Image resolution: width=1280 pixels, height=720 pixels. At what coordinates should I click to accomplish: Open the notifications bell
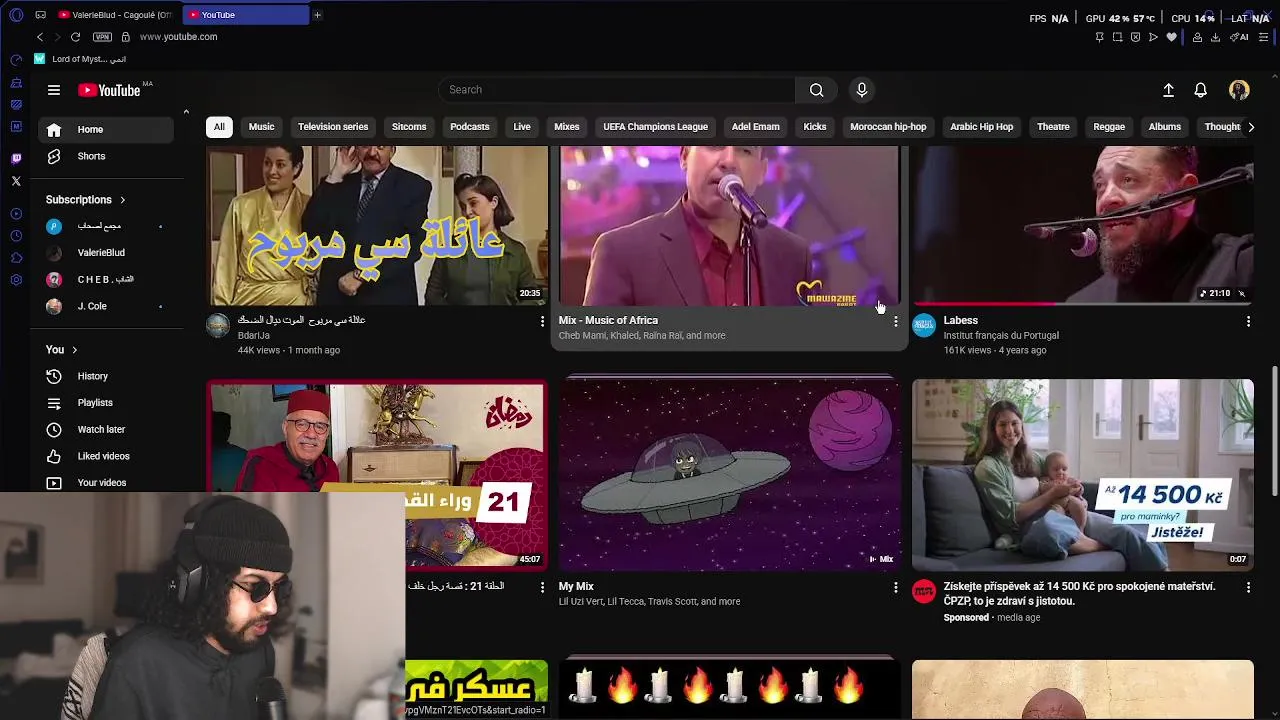(1201, 90)
